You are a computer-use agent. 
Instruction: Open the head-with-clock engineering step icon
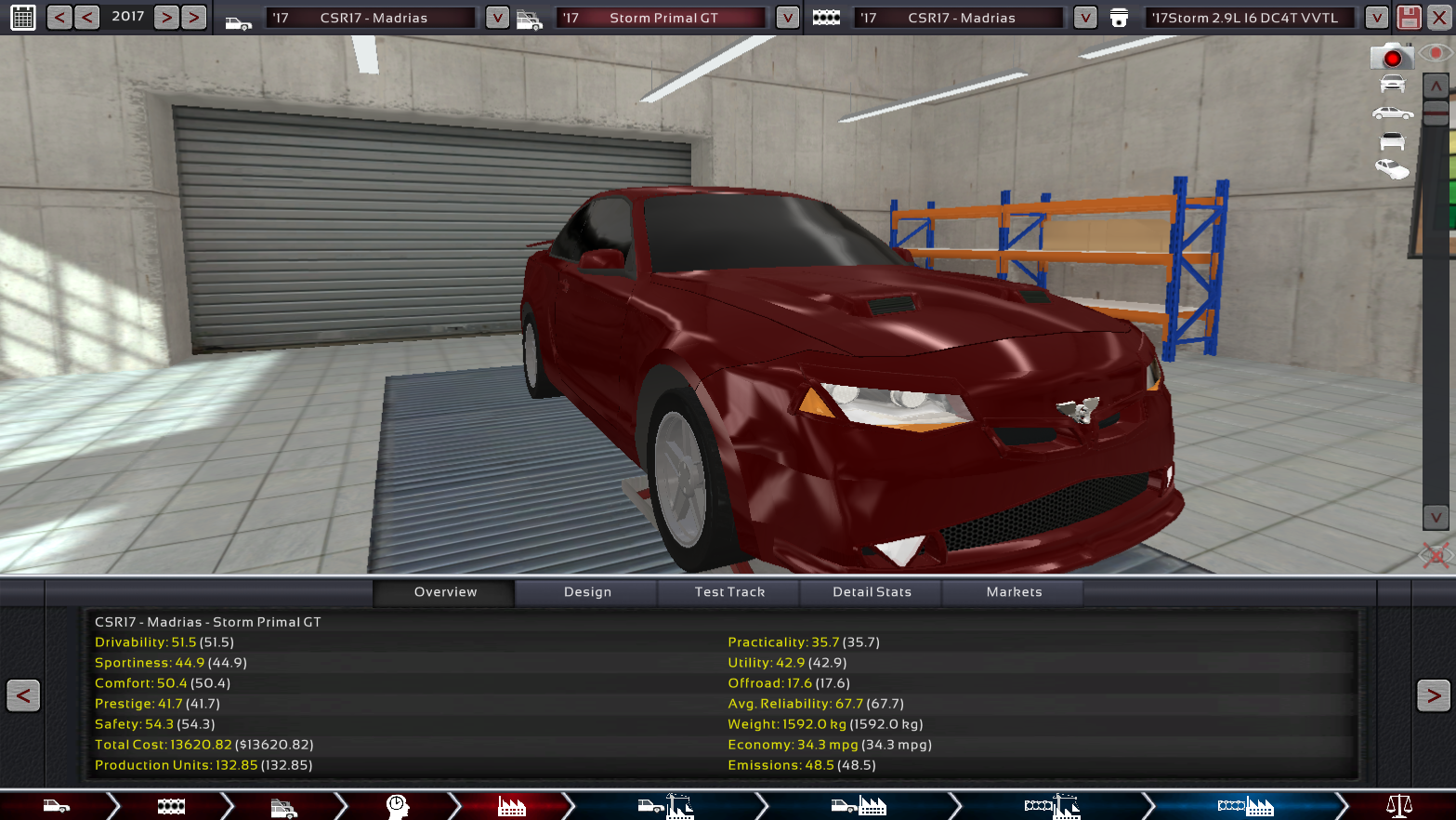pos(397,806)
